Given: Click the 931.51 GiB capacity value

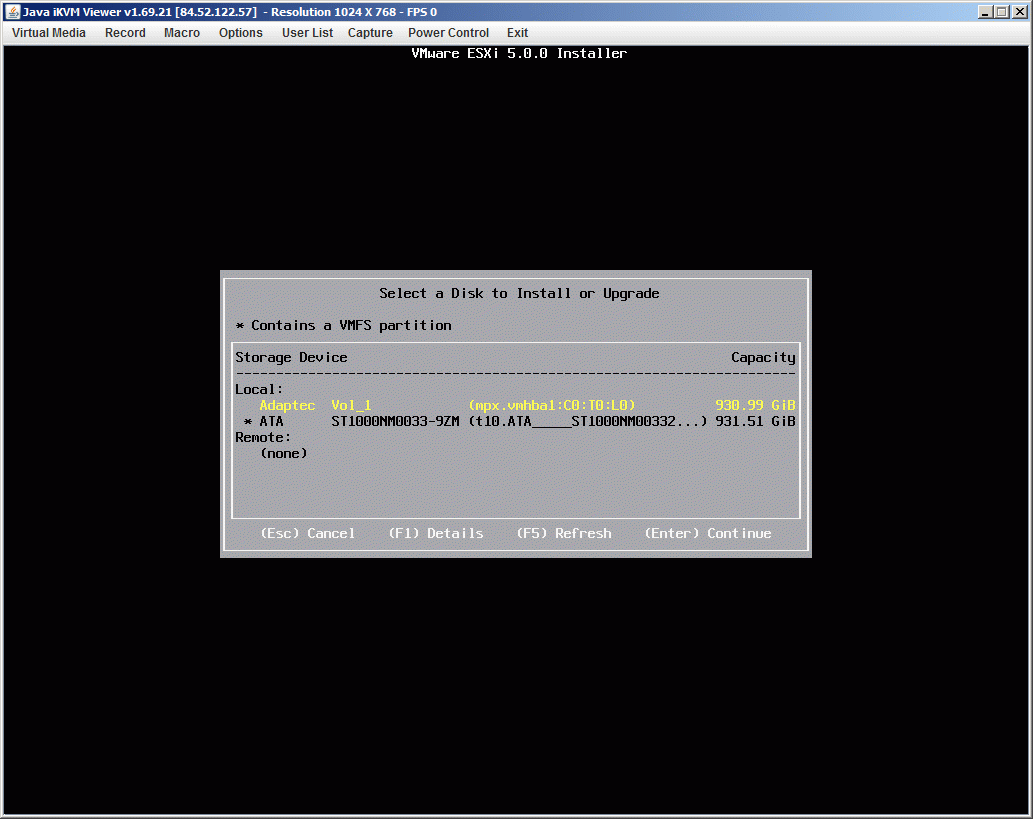Looking at the screenshot, I should coord(755,422).
